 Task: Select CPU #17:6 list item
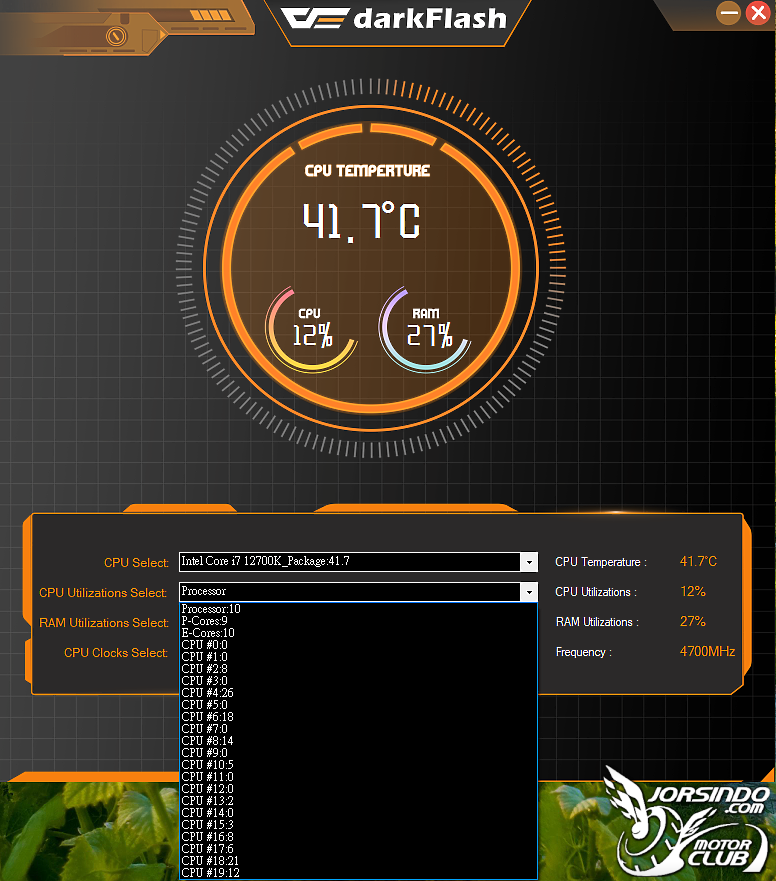tap(358, 849)
